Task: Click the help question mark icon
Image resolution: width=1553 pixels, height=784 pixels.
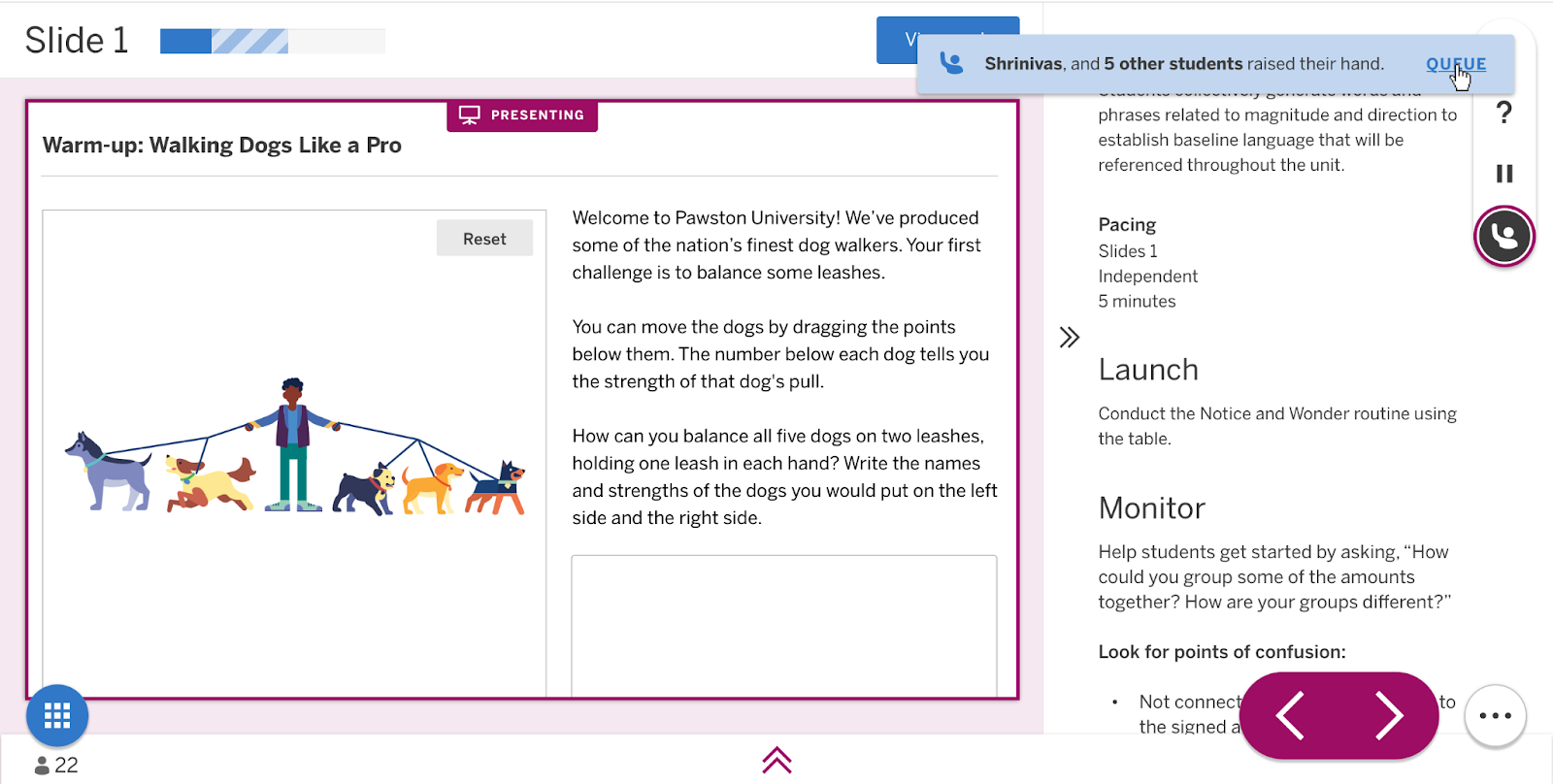Action: (1504, 113)
